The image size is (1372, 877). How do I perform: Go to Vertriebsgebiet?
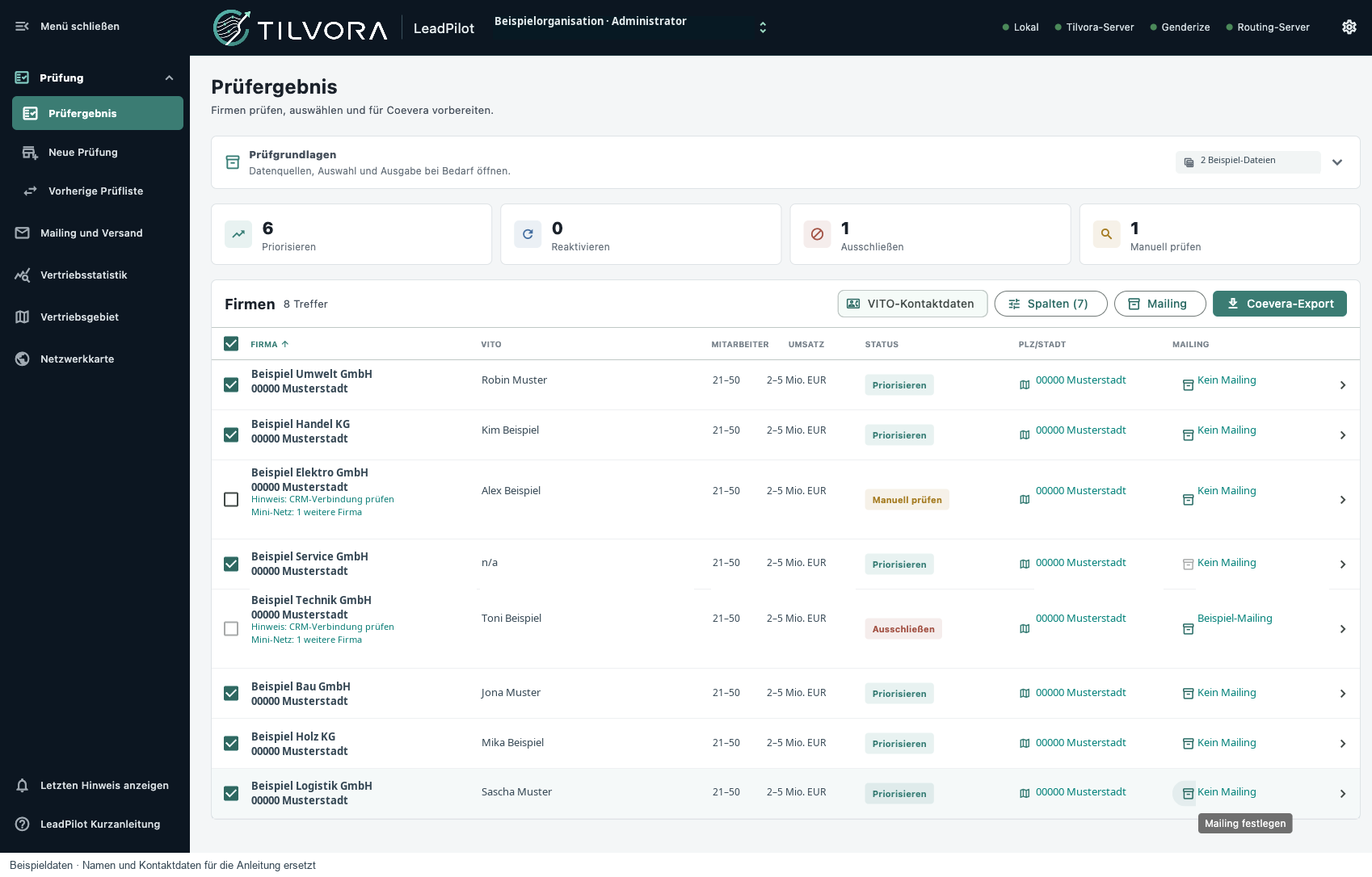pyautogui.click(x=95, y=317)
